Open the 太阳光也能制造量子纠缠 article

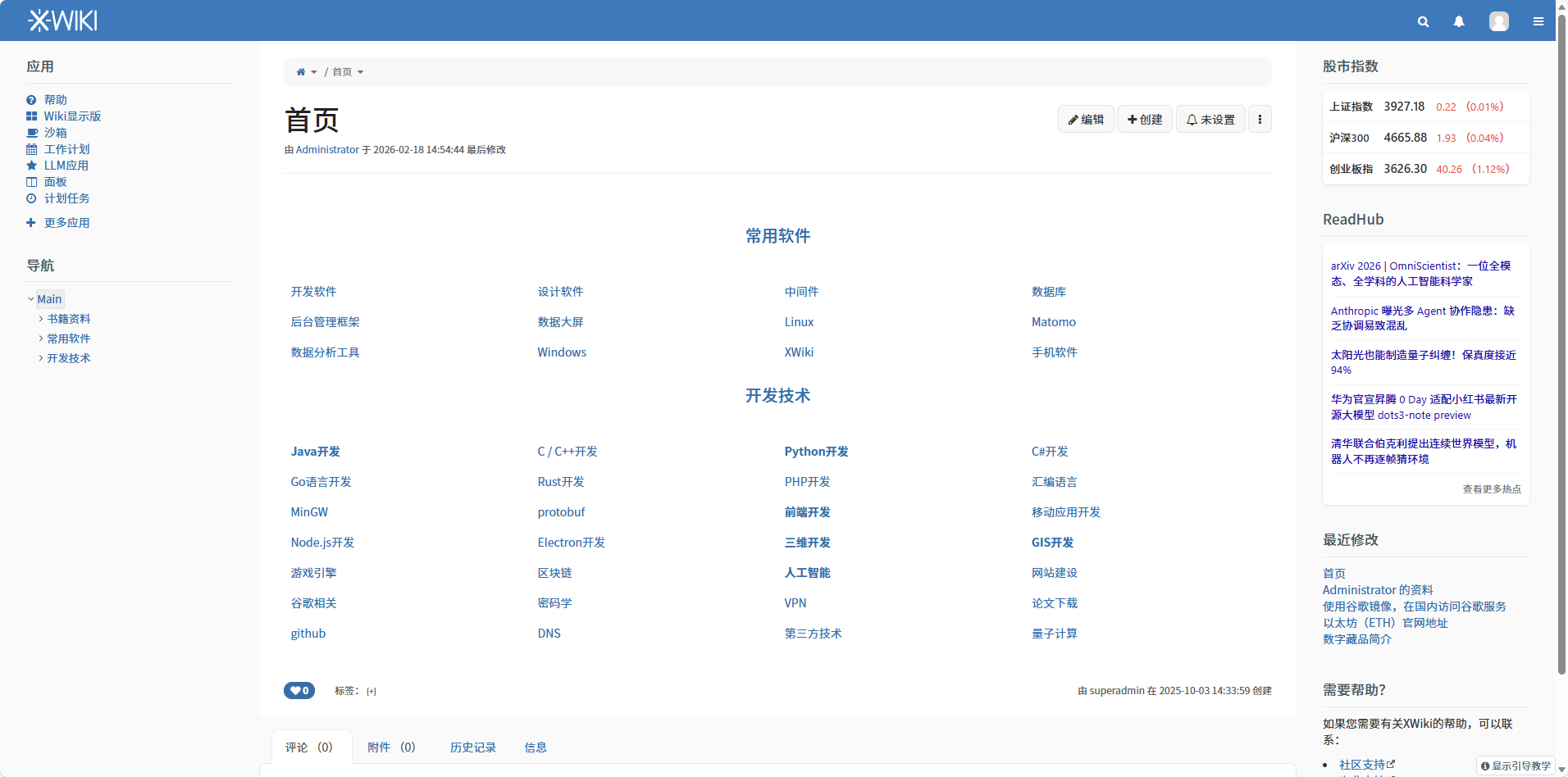1423,362
